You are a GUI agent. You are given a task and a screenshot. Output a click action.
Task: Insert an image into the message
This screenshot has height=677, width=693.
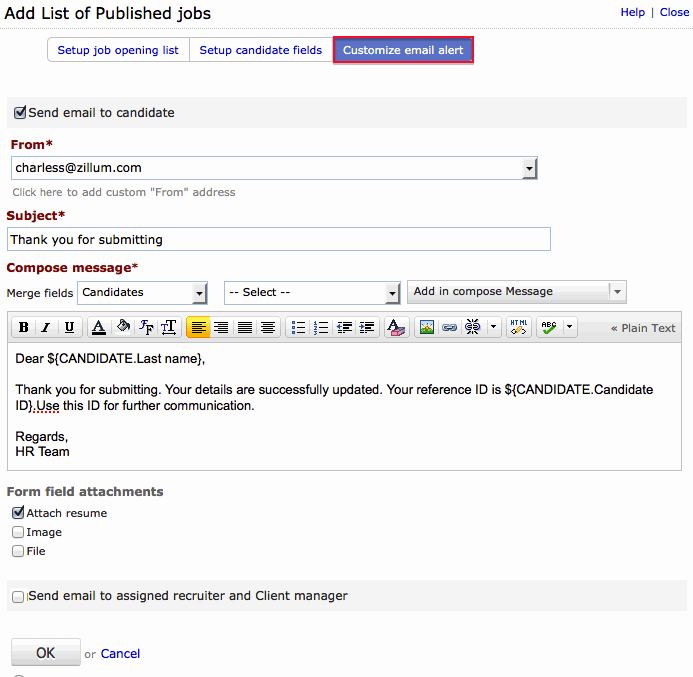click(426, 327)
